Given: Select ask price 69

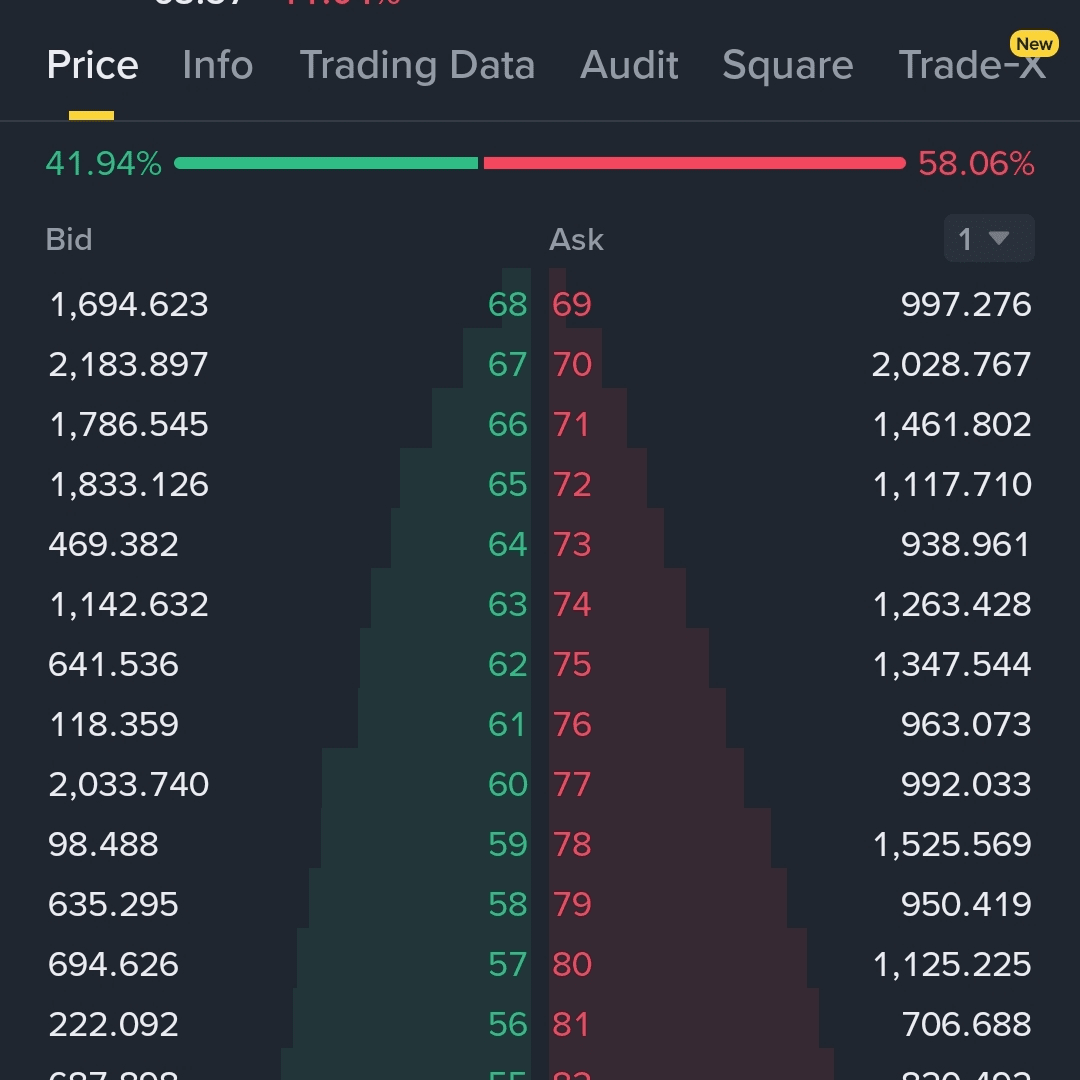Looking at the screenshot, I should point(572,304).
